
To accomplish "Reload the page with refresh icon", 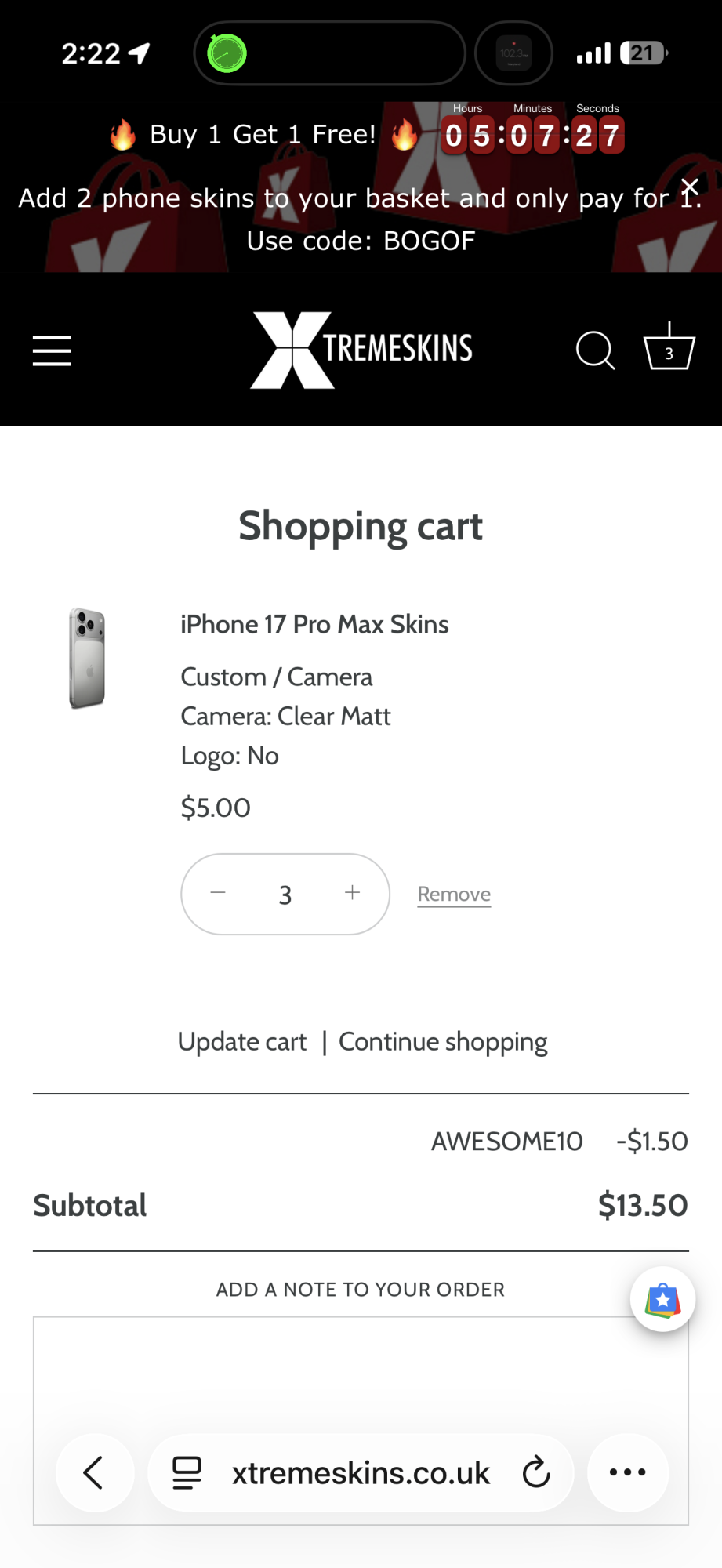I will [536, 1472].
